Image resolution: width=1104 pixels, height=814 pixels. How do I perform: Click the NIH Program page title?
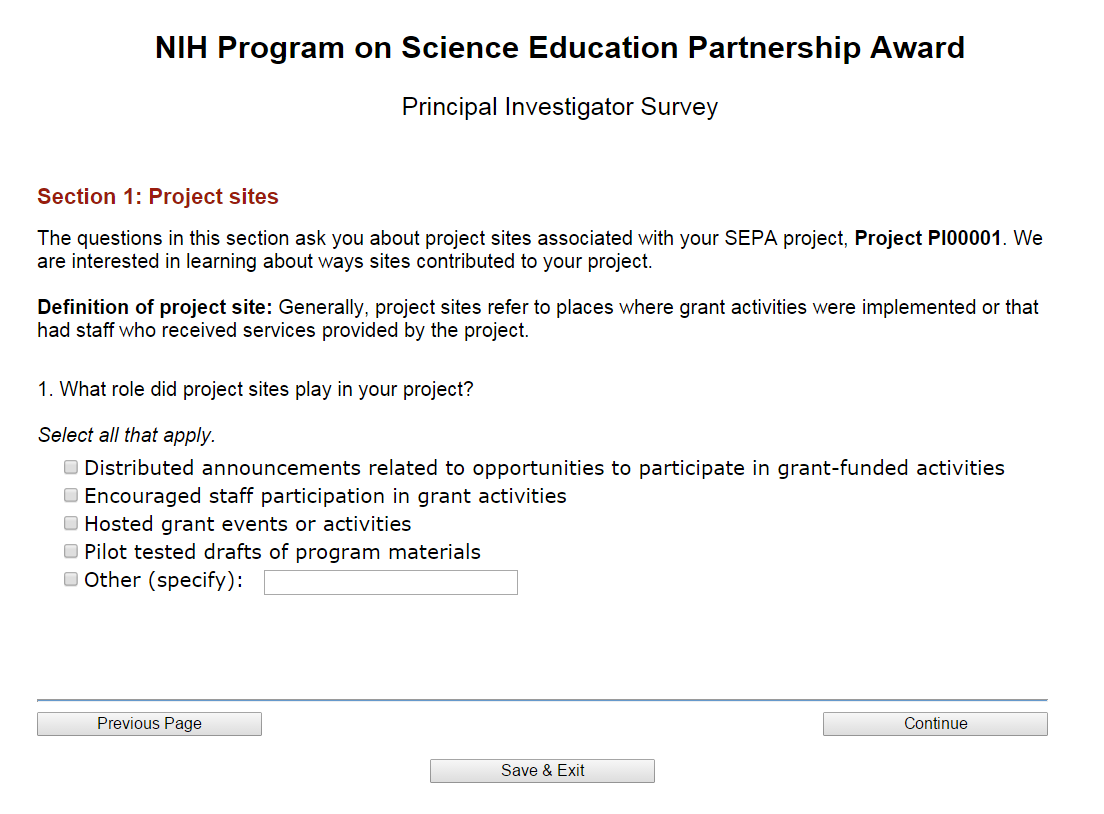560,48
